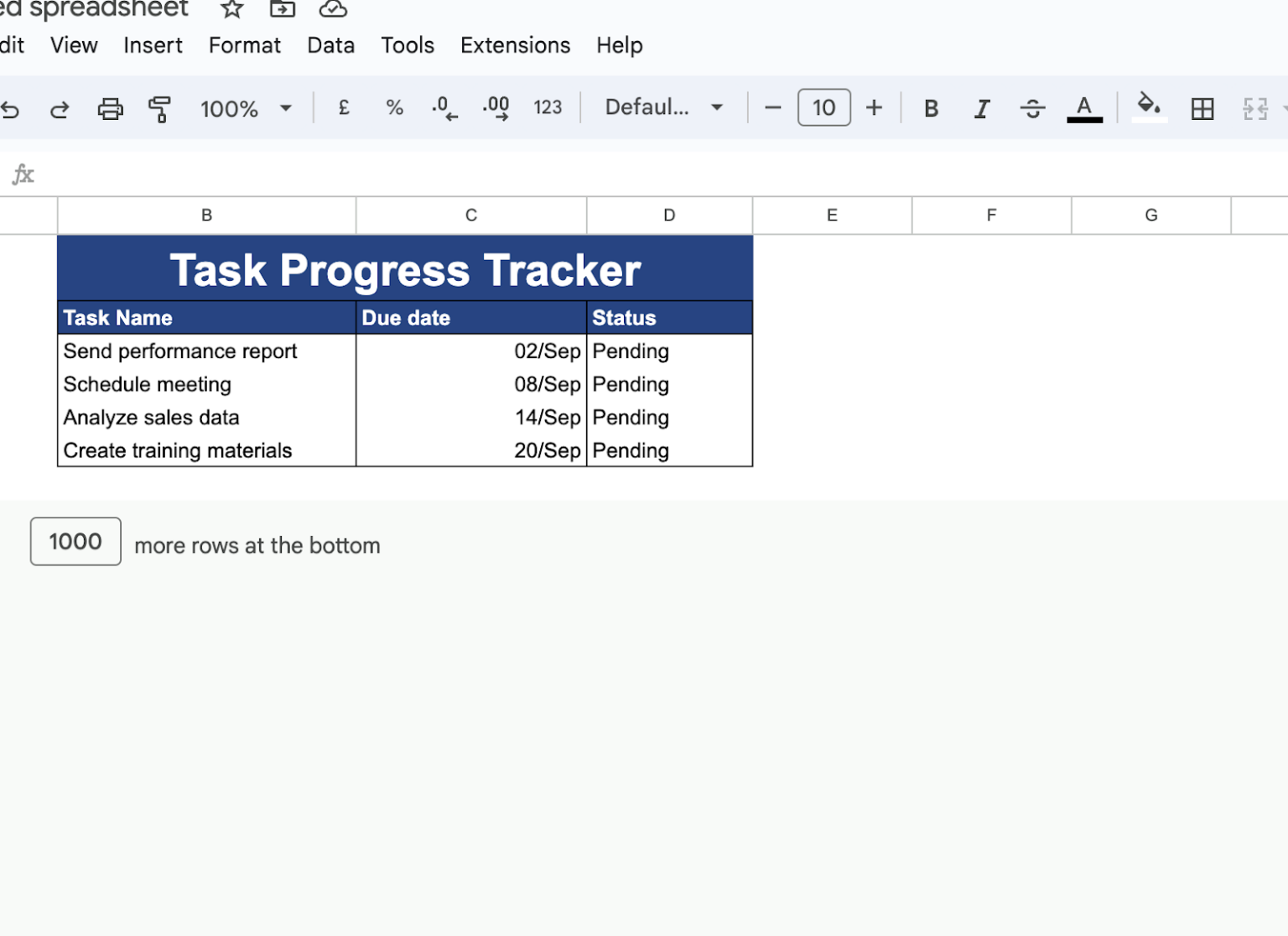This screenshot has width=1288, height=936.
Task: Select the Paint format tool
Action: pos(159,109)
